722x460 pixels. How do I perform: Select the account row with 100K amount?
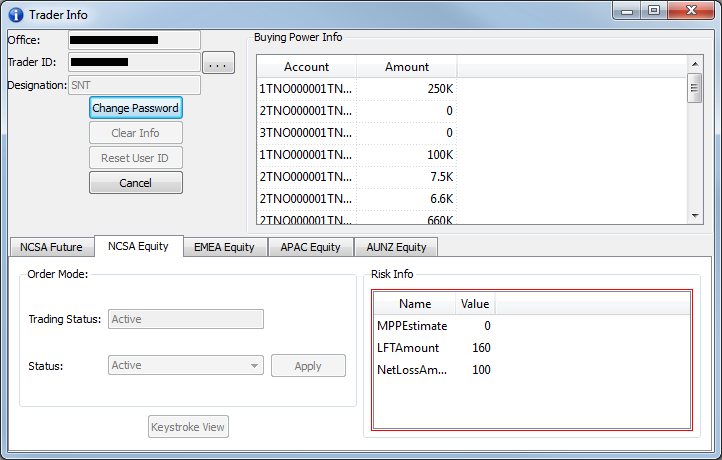[x=356, y=155]
